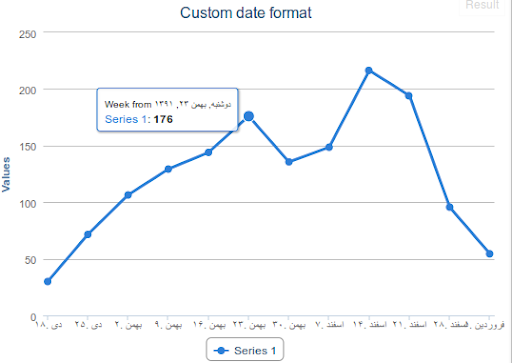This screenshot has height=363, width=512.
Task: Click the data point above ۲۸ اسفند
Action: point(449,207)
